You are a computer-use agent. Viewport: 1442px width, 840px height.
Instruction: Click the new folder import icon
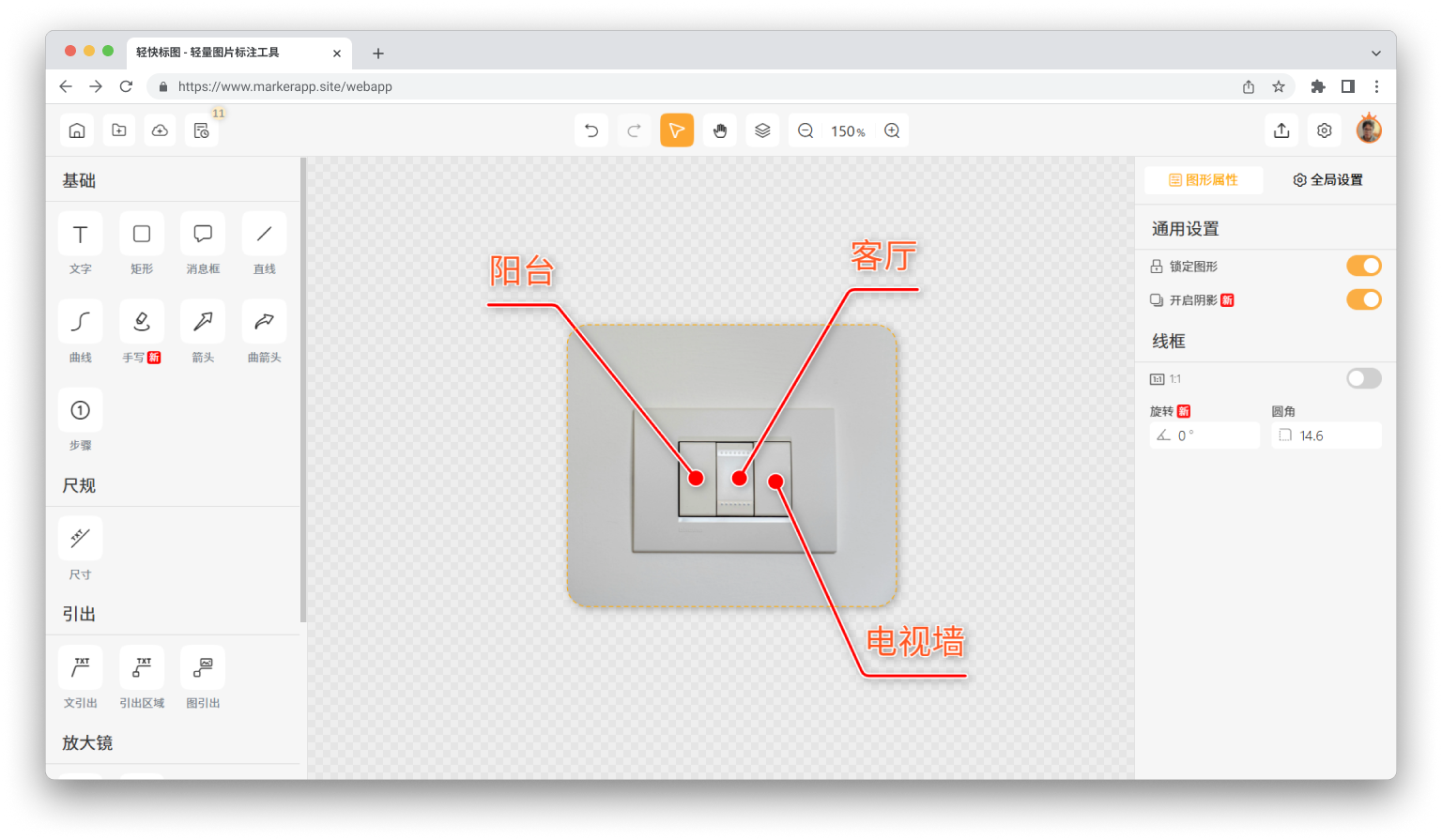pyautogui.click(x=119, y=130)
